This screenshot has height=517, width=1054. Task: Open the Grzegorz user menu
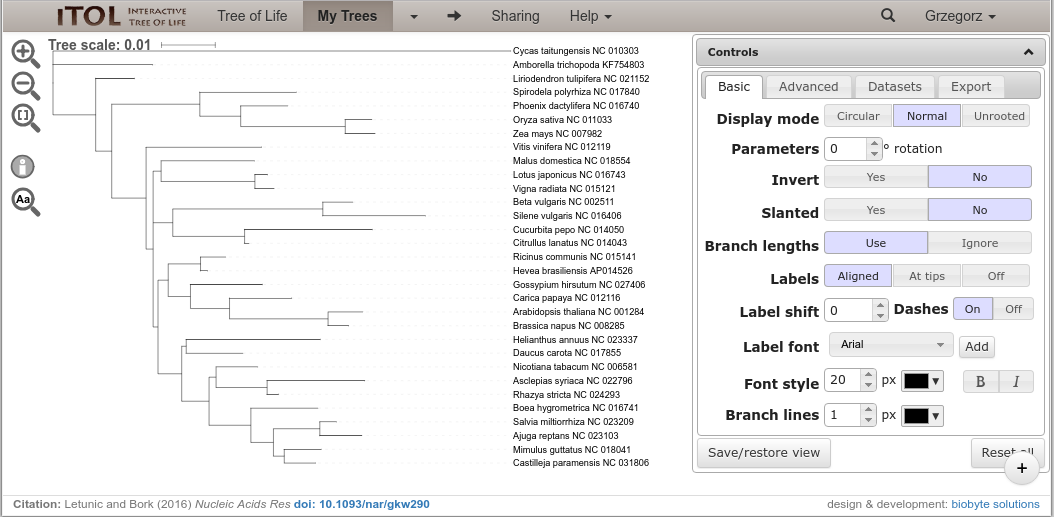[960, 16]
